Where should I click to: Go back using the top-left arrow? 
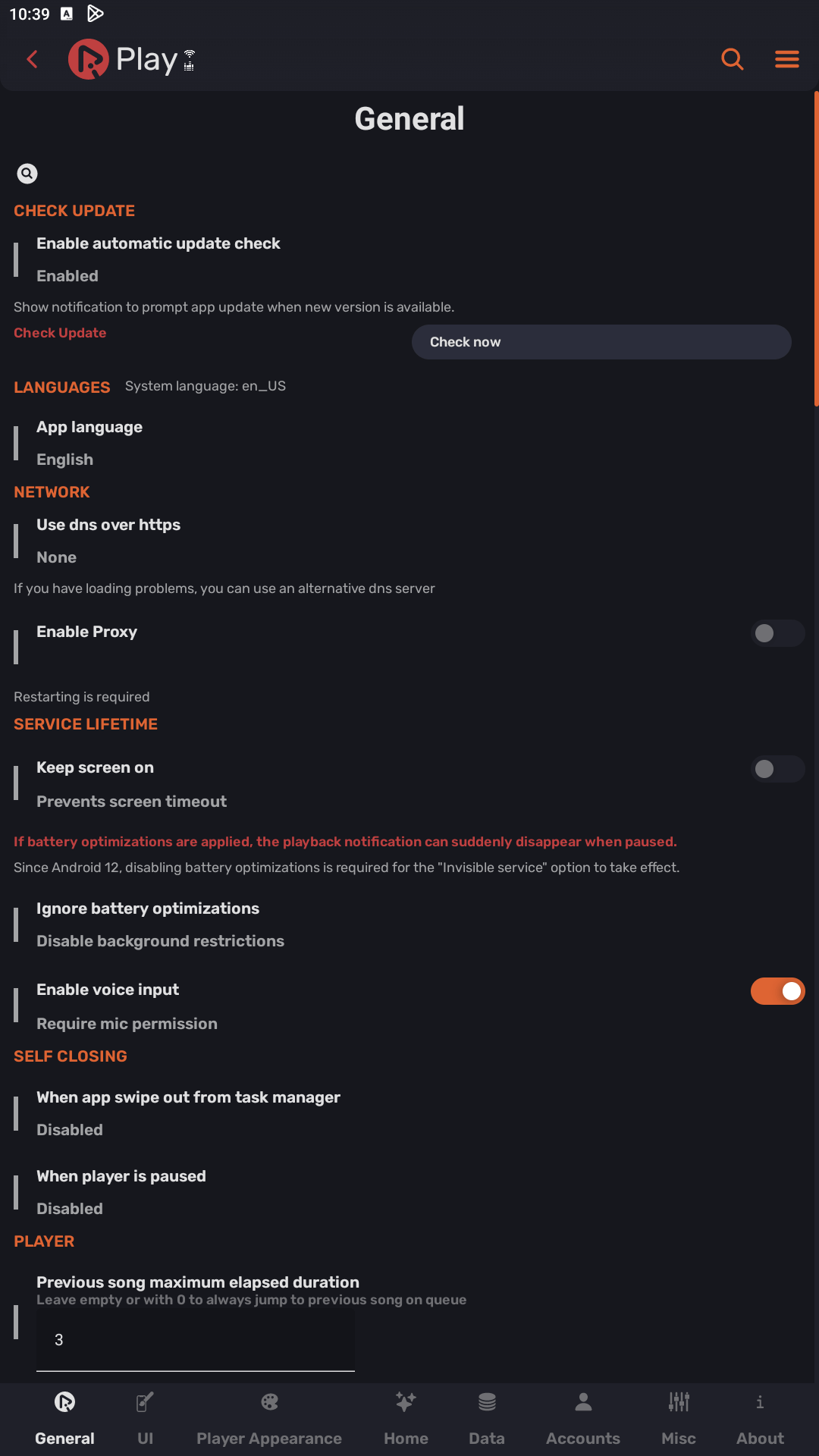[32, 59]
